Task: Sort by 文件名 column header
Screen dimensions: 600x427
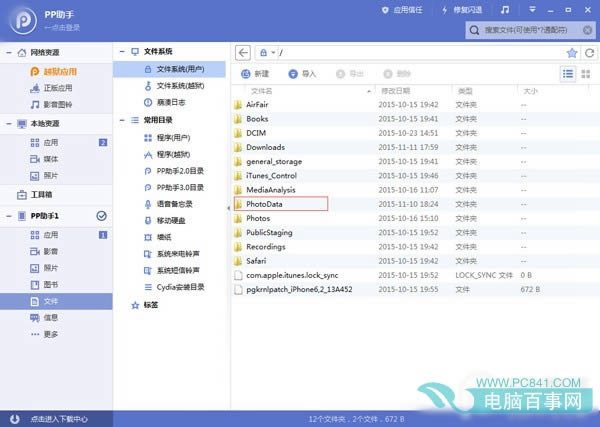Action: [262, 91]
